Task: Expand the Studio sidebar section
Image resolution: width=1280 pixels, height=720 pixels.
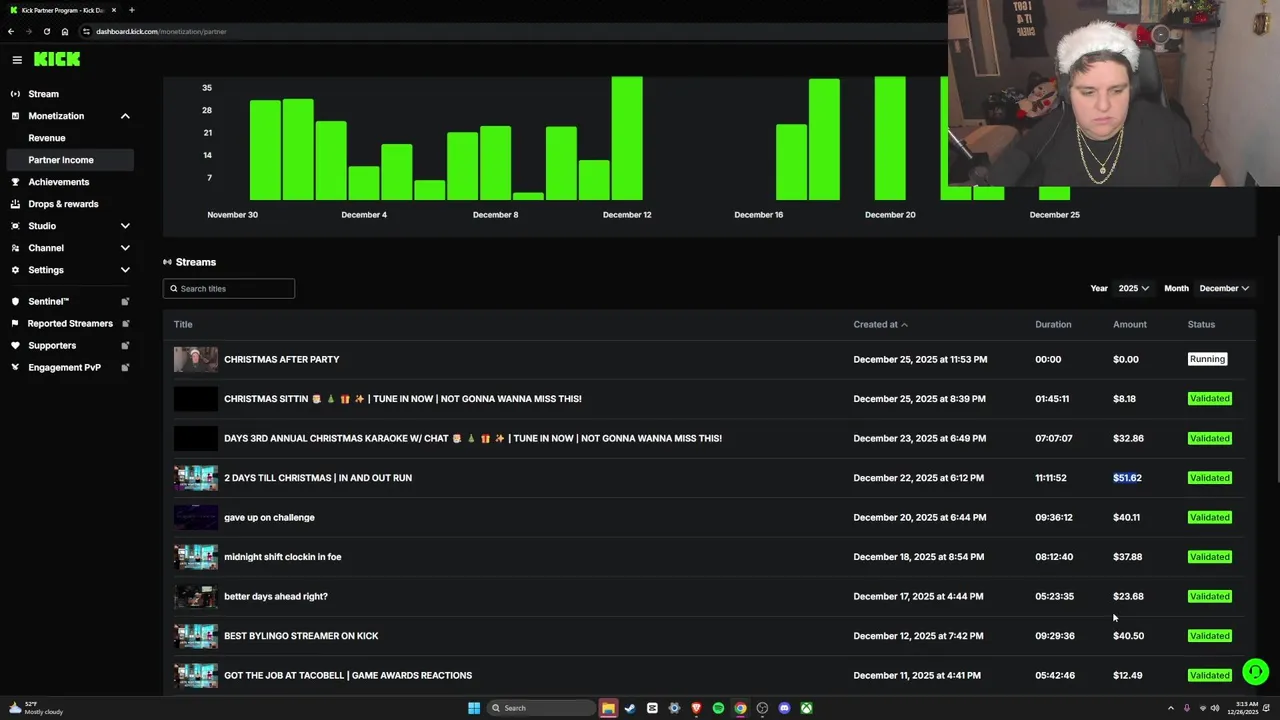Action: coord(125,226)
